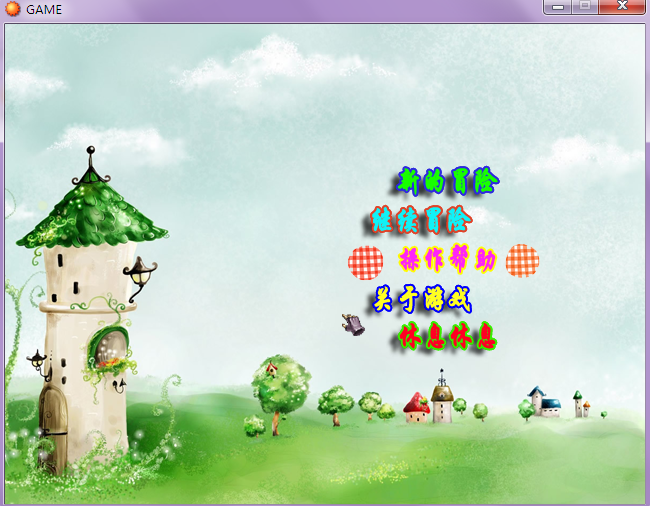The height and width of the screenshot is (506, 650).
Task: Open the 操作帮助 controls help entry
Action: [x=448, y=259]
